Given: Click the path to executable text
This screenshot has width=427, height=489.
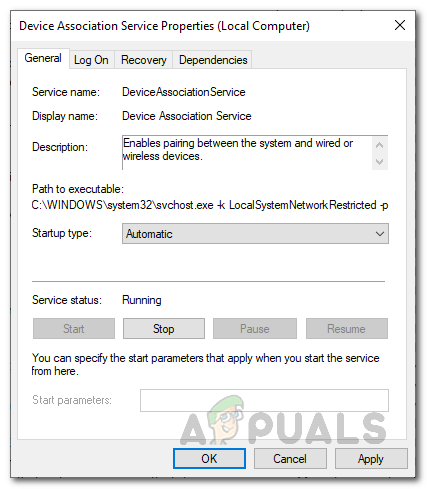Looking at the screenshot, I should [x=210, y=205].
